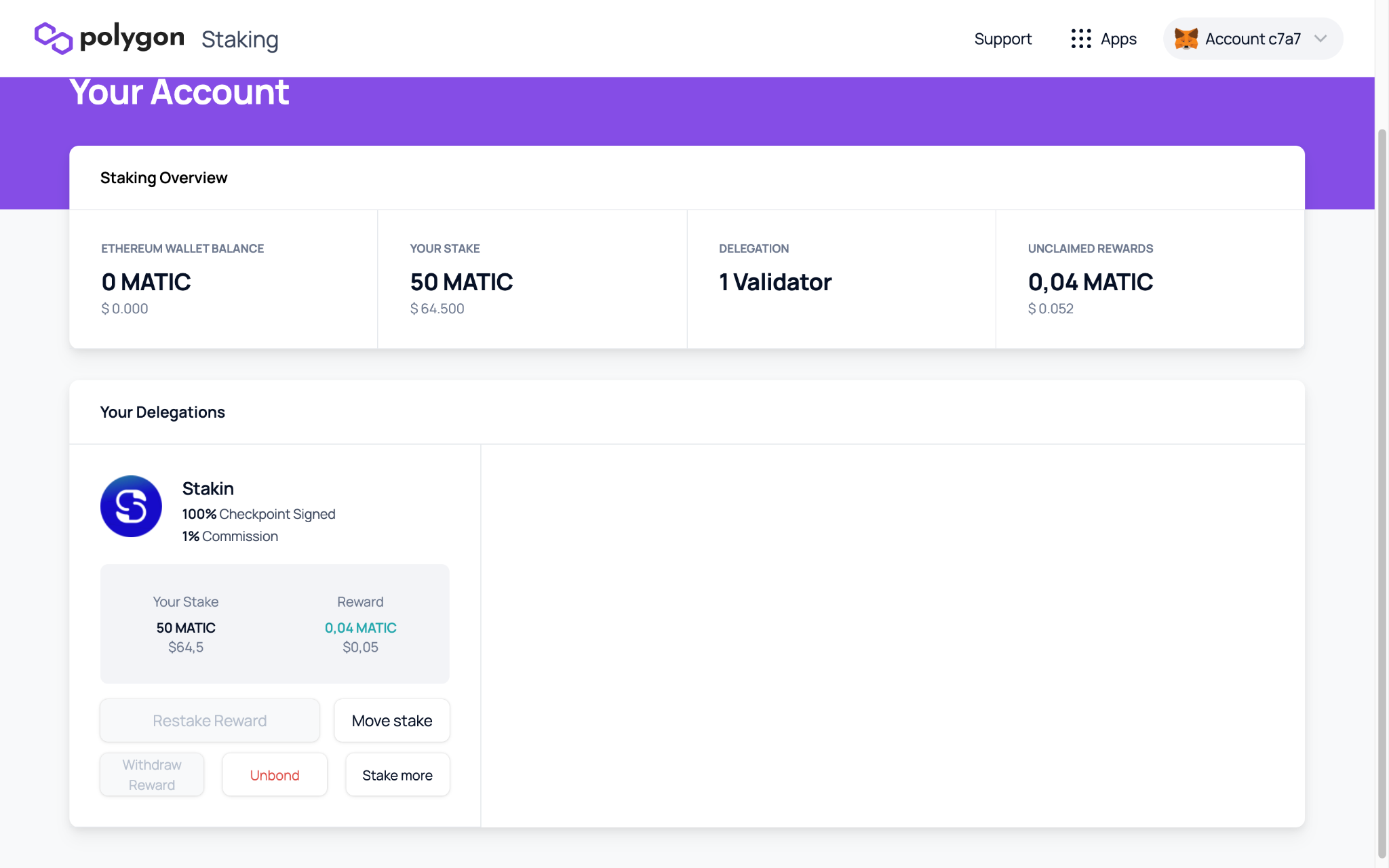Viewport: 1389px width, 868px height.
Task: Click the Restake Reward button
Action: pyautogui.click(x=210, y=720)
